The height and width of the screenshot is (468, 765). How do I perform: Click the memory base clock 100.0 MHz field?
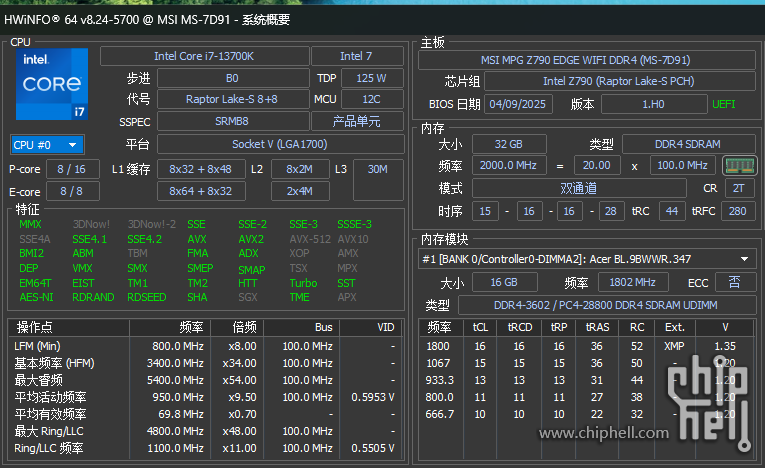coord(683,165)
